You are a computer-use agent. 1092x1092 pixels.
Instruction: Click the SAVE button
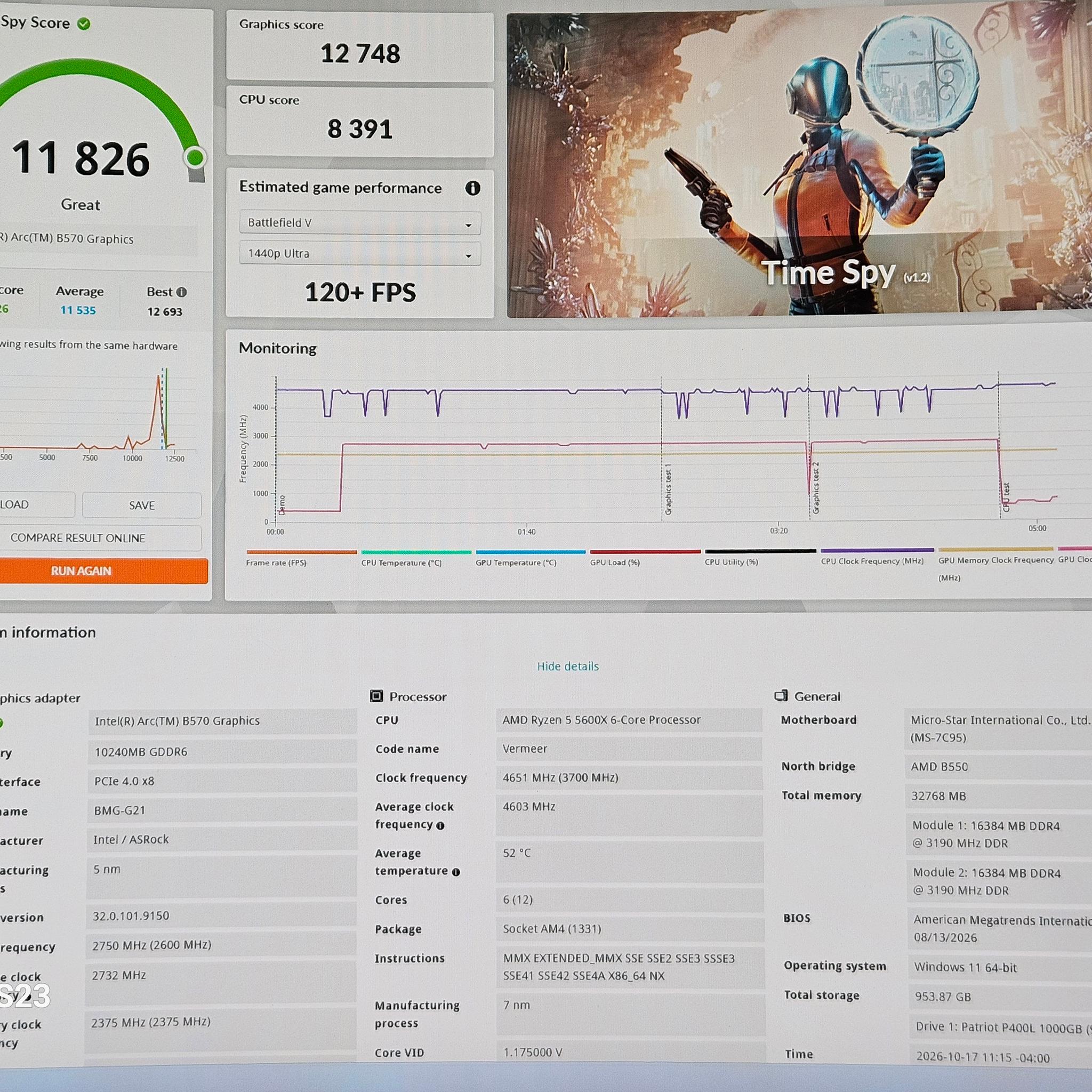(x=142, y=505)
